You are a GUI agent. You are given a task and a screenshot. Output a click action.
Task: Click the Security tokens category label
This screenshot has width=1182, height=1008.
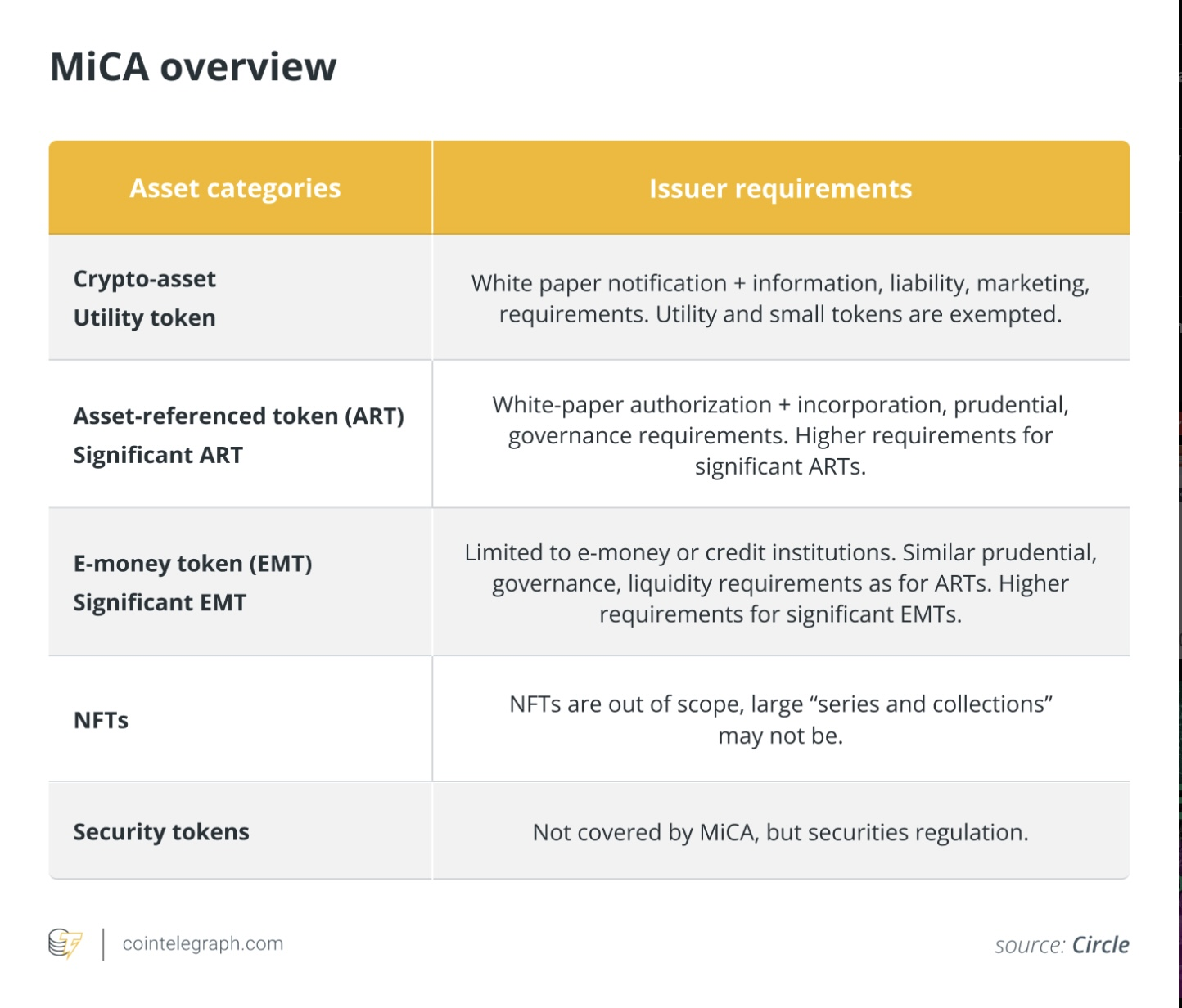click(x=161, y=832)
